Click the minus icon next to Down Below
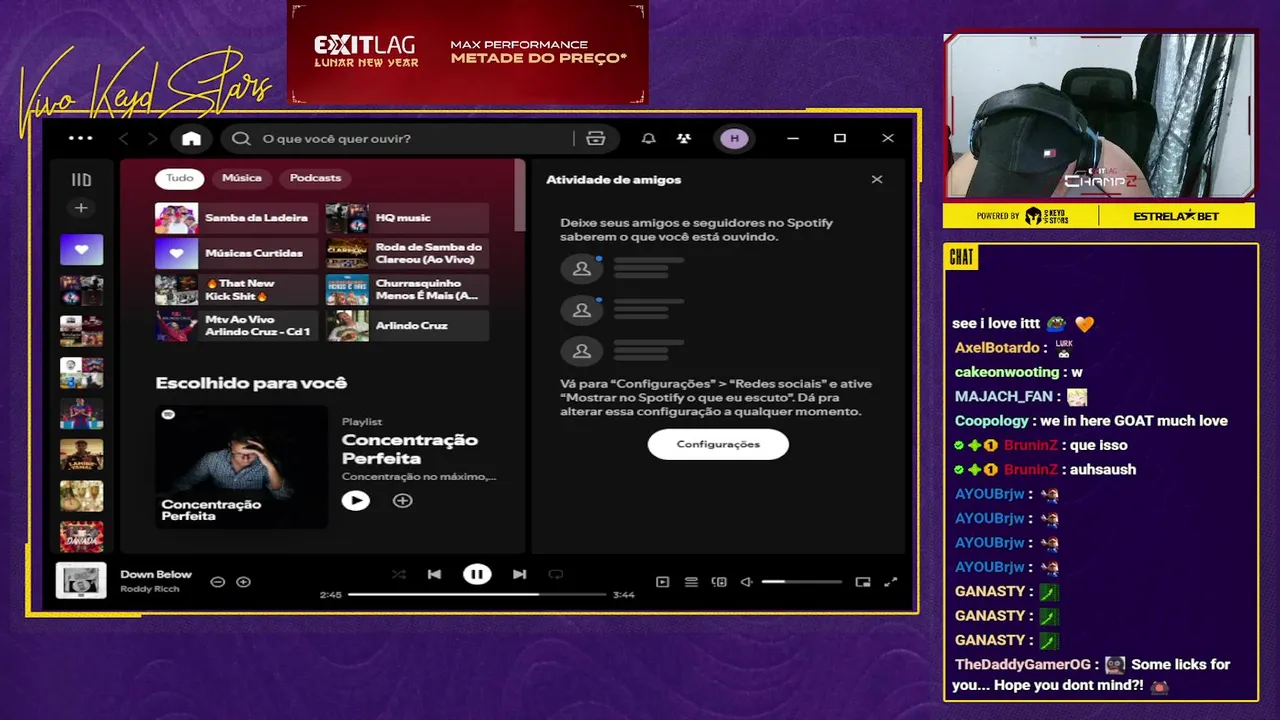Viewport: 1280px width, 720px height. (217, 581)
